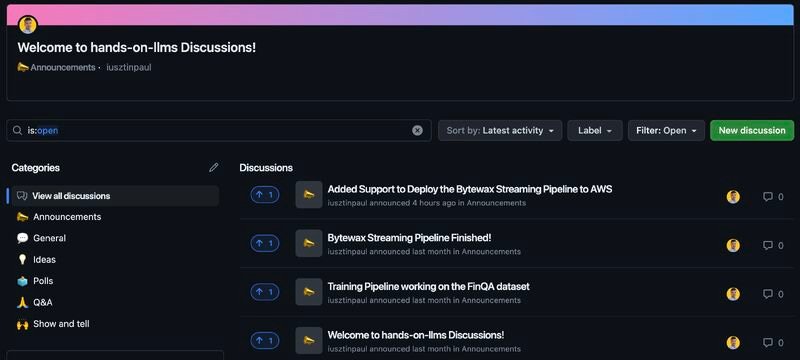Viewport: 800px width, 360px height.
Task: Open the Filter: Open dropdown
Action: click(666, 131)
